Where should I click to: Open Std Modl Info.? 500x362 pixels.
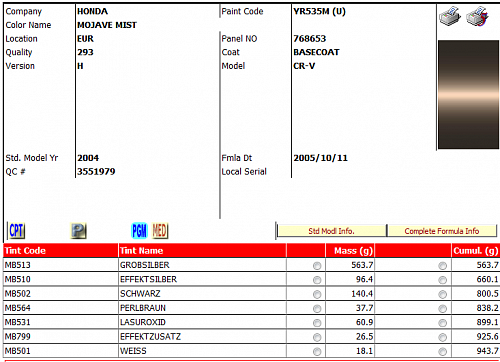pyautogui.click(x=331, y=231)
